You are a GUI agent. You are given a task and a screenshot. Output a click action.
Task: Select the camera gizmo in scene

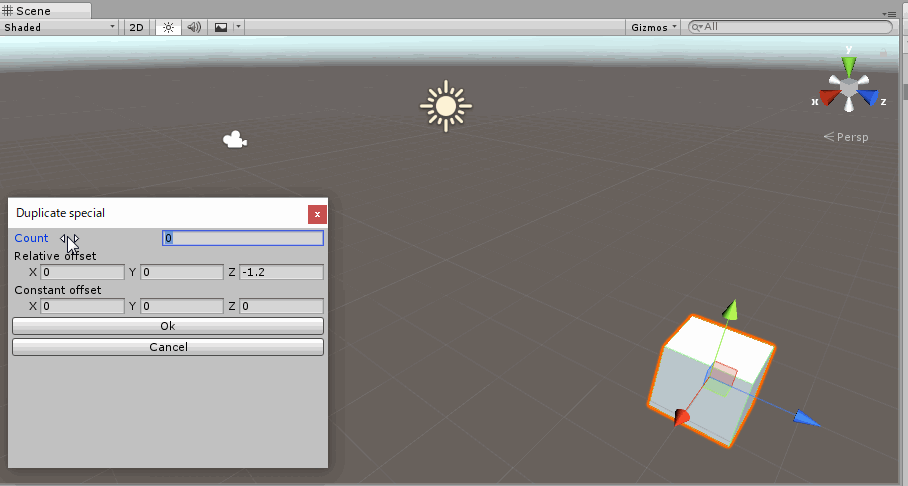click(235, 140)
